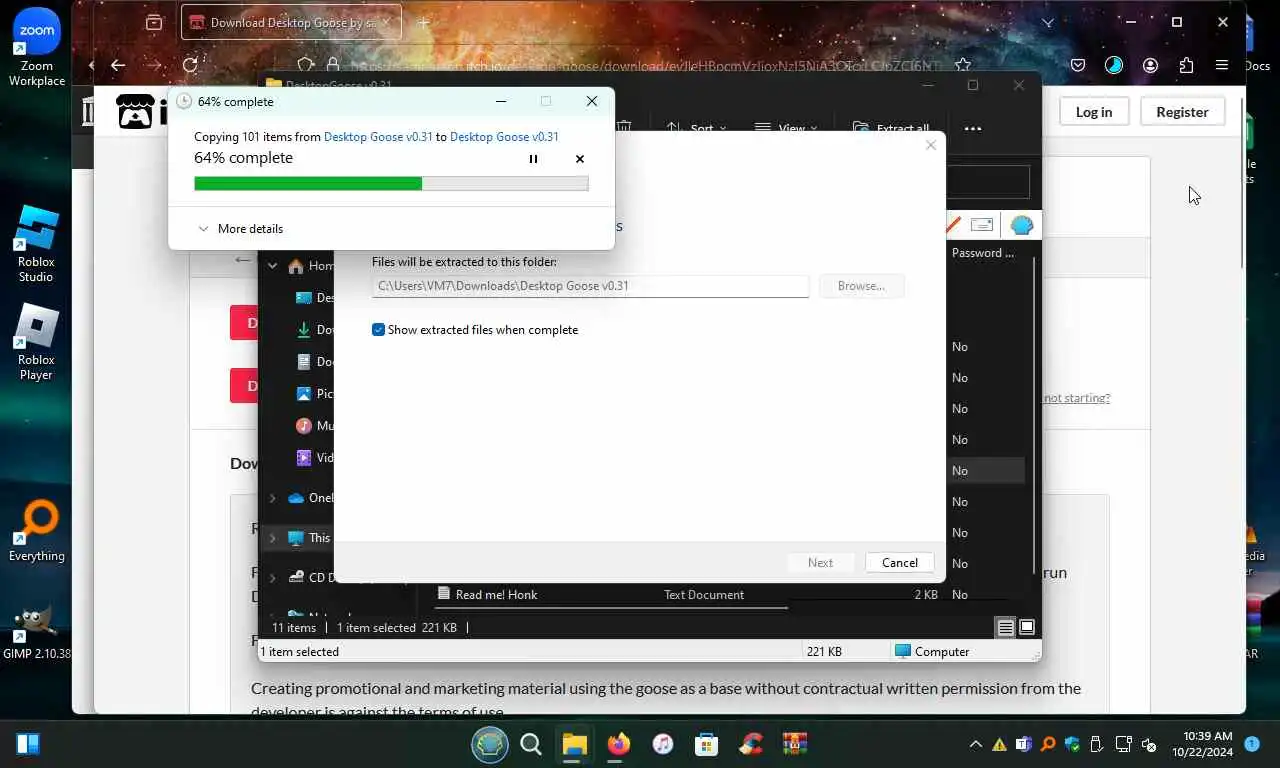Expand the Home node in navigation pane

coord(272,266)
